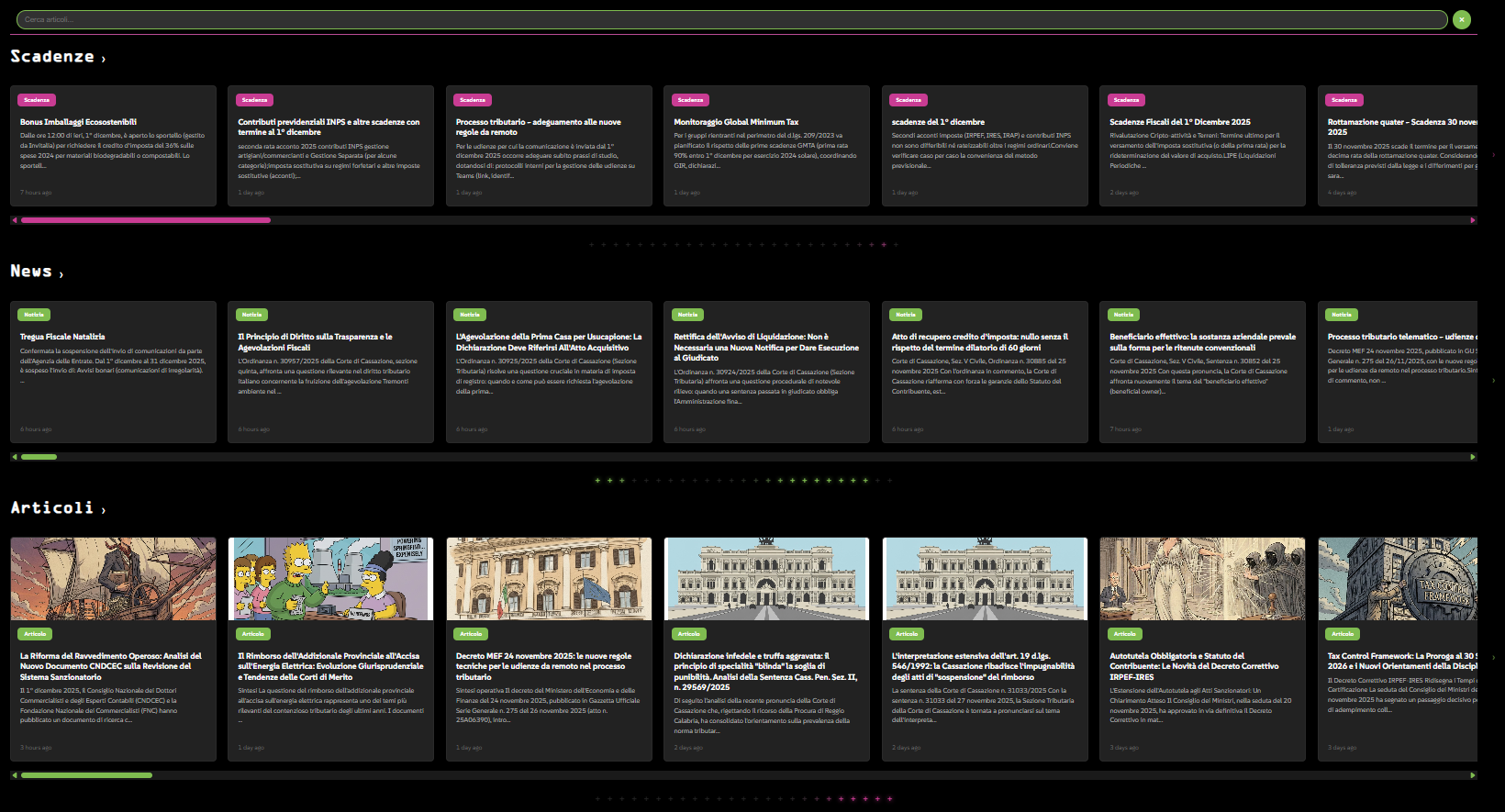
Task: Click the green Articoli horizontal scrollbar thumb
Action: pos(86,775)
